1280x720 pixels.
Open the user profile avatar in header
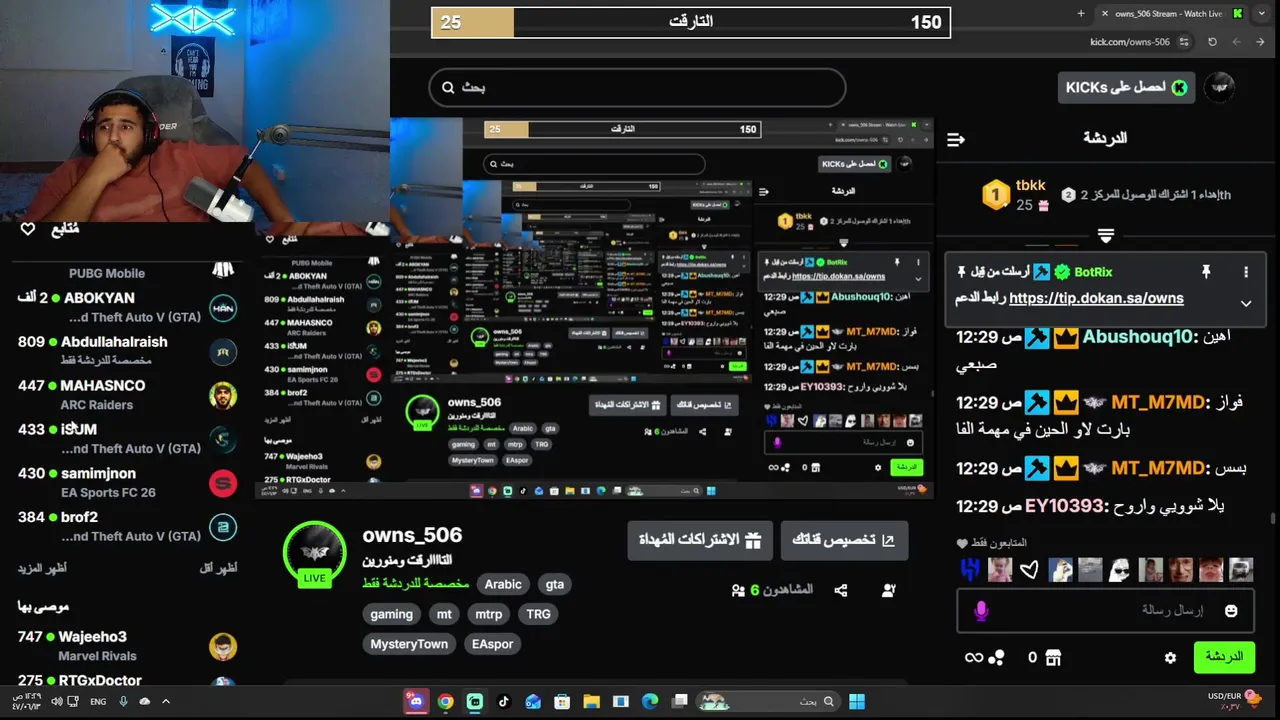1219,88
